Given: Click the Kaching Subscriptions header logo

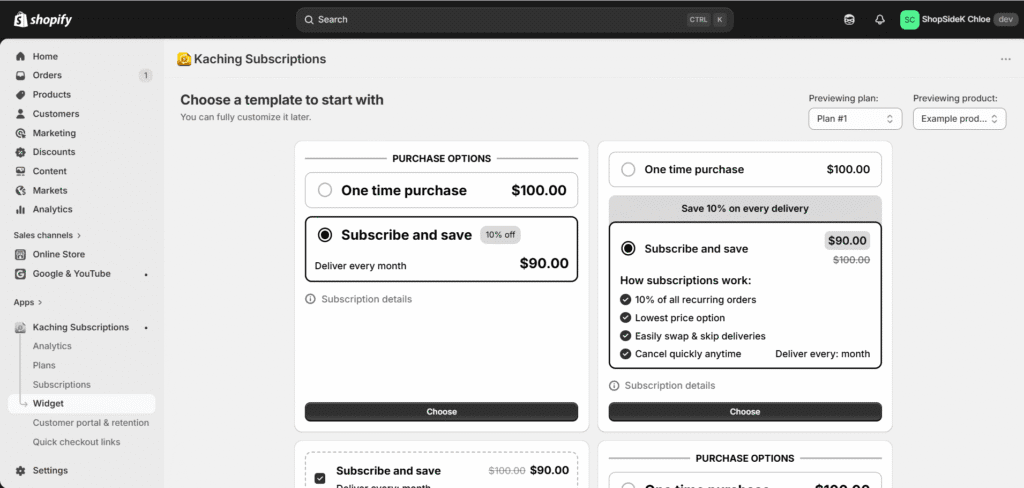Looking at the screenshot, I should point(184,59).
